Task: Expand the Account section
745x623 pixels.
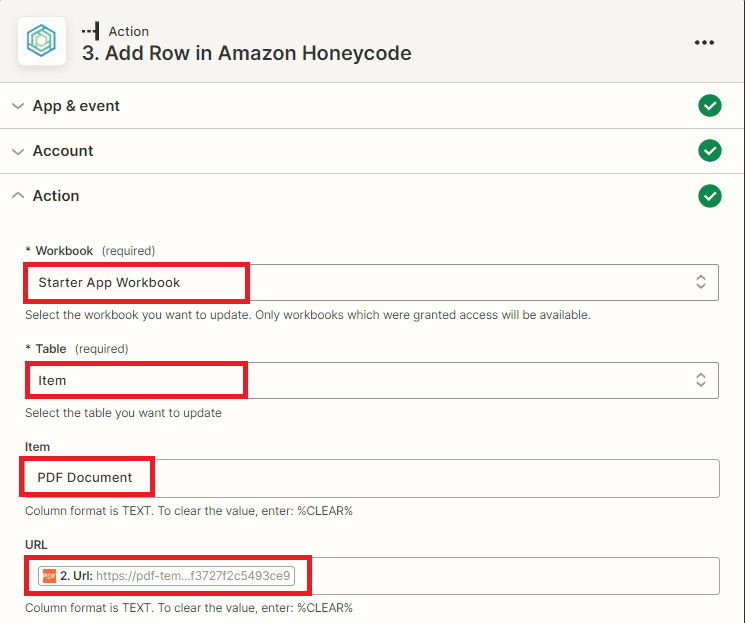Action: click(x=18, y=151)
